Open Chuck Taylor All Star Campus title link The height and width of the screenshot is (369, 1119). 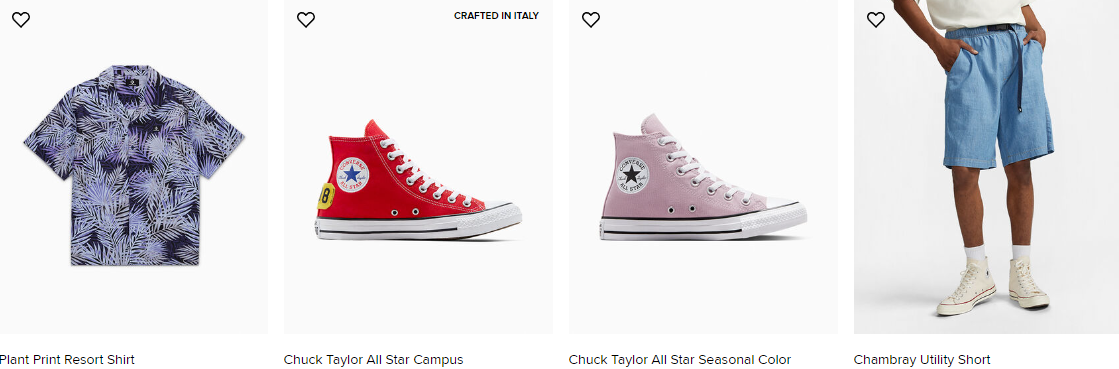click(x=373, y=360)
